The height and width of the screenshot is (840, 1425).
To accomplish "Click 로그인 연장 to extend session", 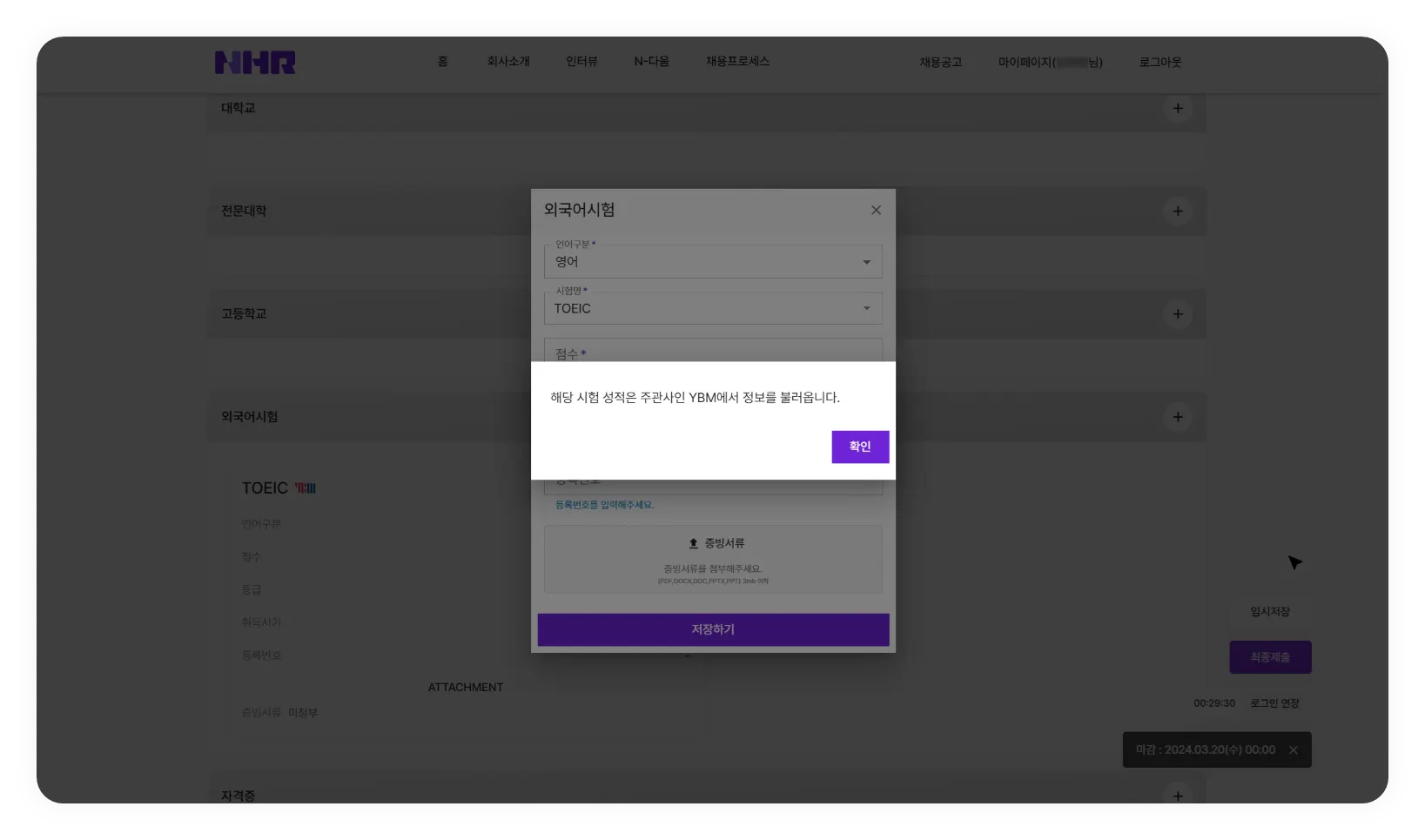I will pyautogui.click(x=1274, y=703).
